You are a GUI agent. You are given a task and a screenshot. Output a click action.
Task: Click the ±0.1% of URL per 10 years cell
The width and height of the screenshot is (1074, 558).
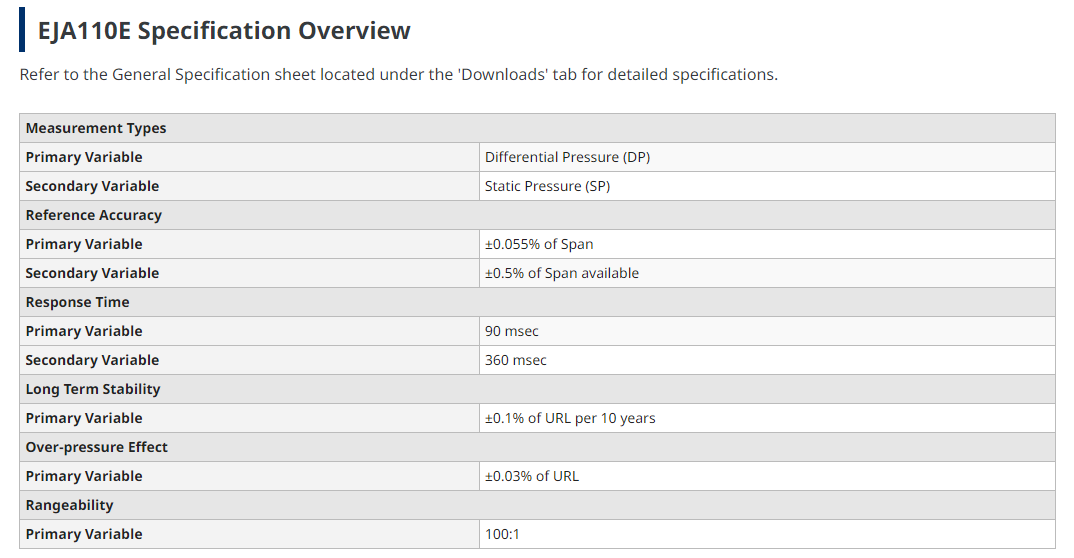click(767, 418)
